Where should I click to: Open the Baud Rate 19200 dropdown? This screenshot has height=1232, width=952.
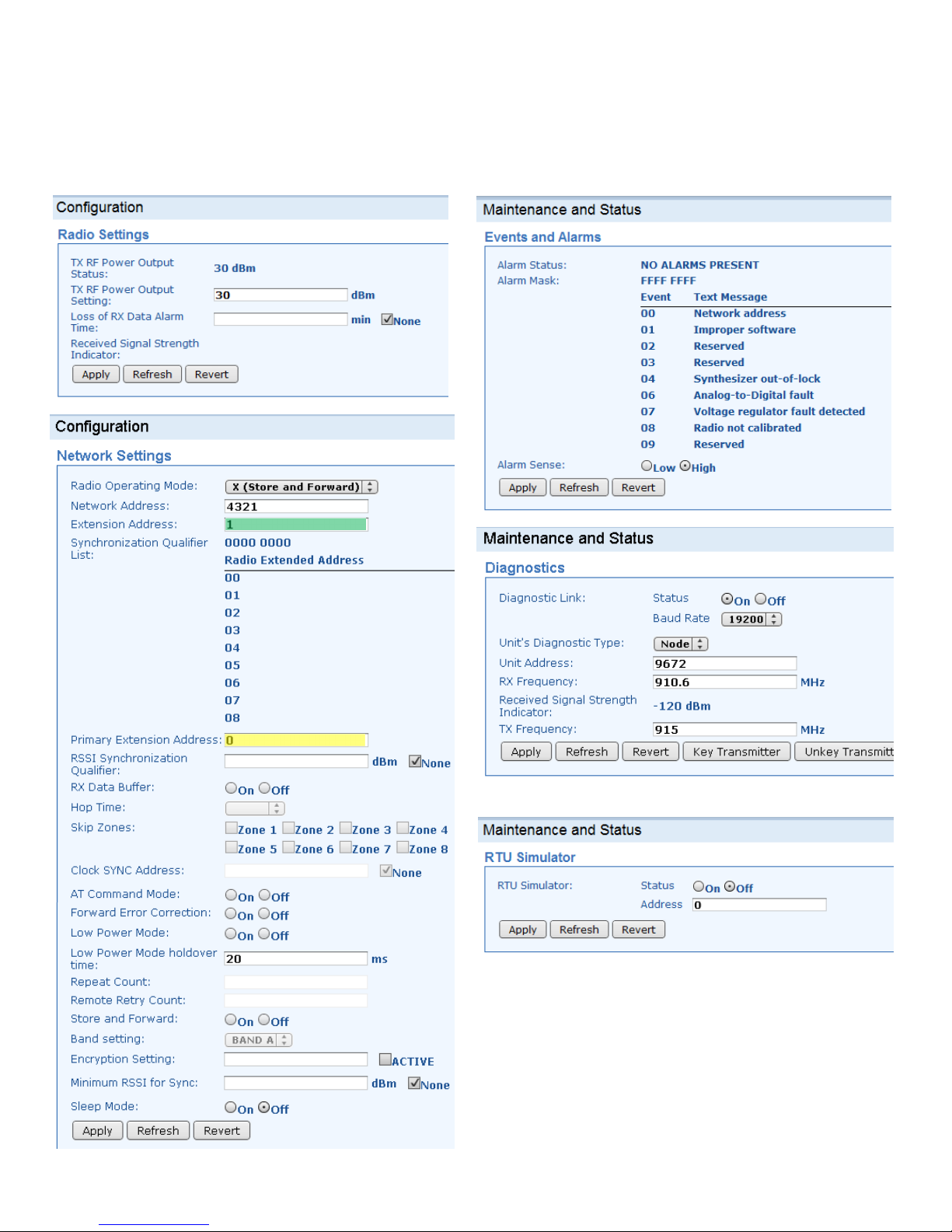tap(751, 619)
